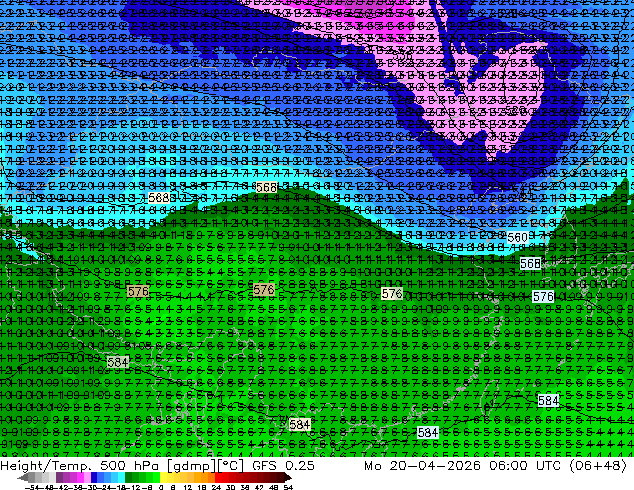Click the 'GFS 0.25' model label
634x490 pixels.
[x=283, y=465]
